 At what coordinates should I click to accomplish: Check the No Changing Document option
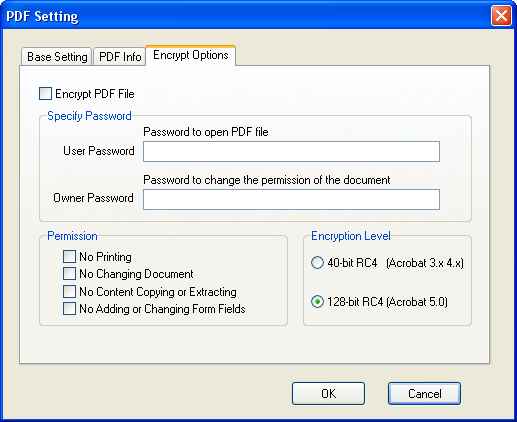[69, 274]
